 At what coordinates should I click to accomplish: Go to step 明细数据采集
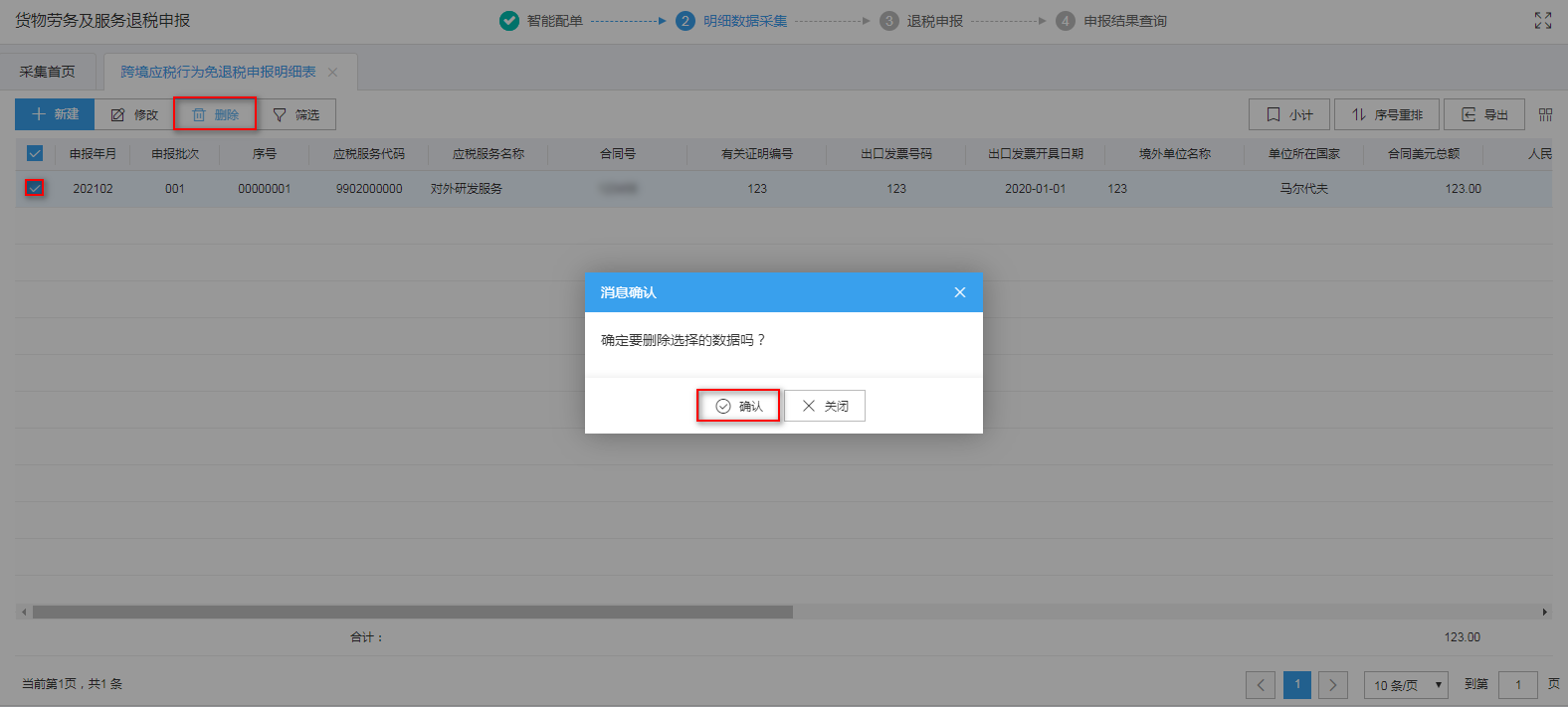coord(731,21)
